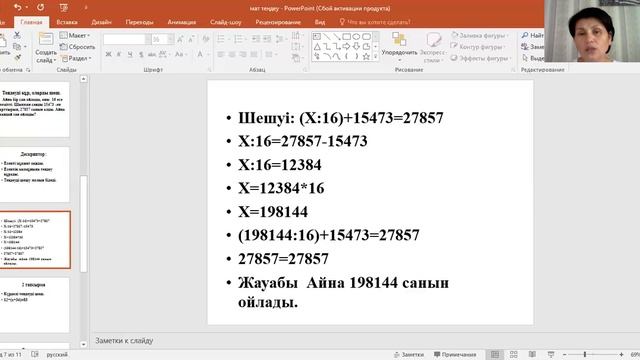This screenshot has width=640, height=360.
Task: Open the font size combo box
Action: point(163,39)
